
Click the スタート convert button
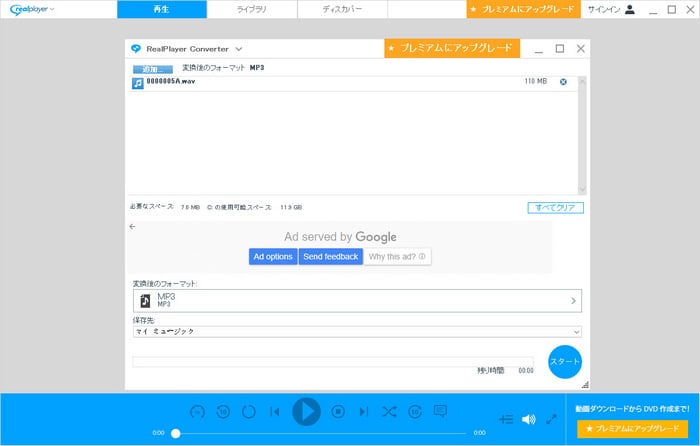565,362
